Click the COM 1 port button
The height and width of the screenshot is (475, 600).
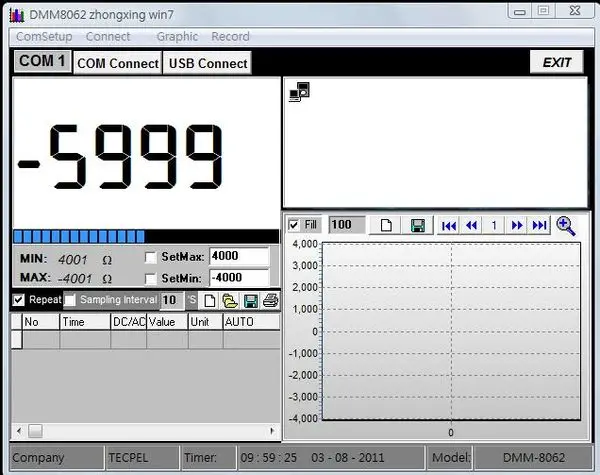click(42, 61)
